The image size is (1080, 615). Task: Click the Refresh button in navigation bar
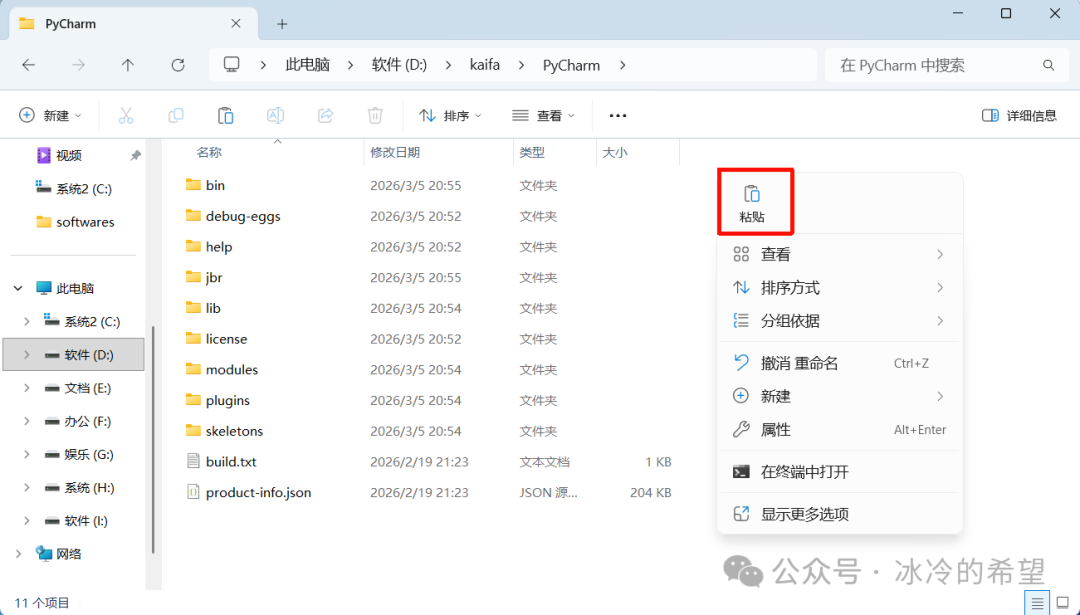click(178, 65)
